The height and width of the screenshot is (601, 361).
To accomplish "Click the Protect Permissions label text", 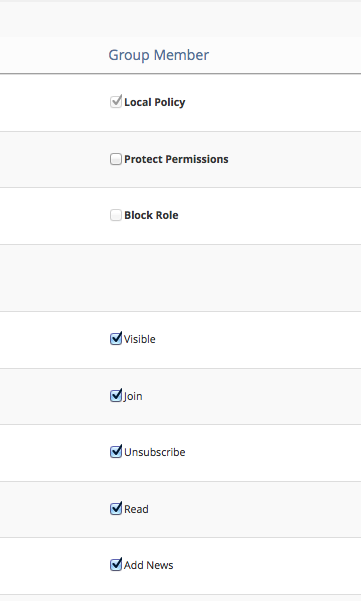I will 176,159.
